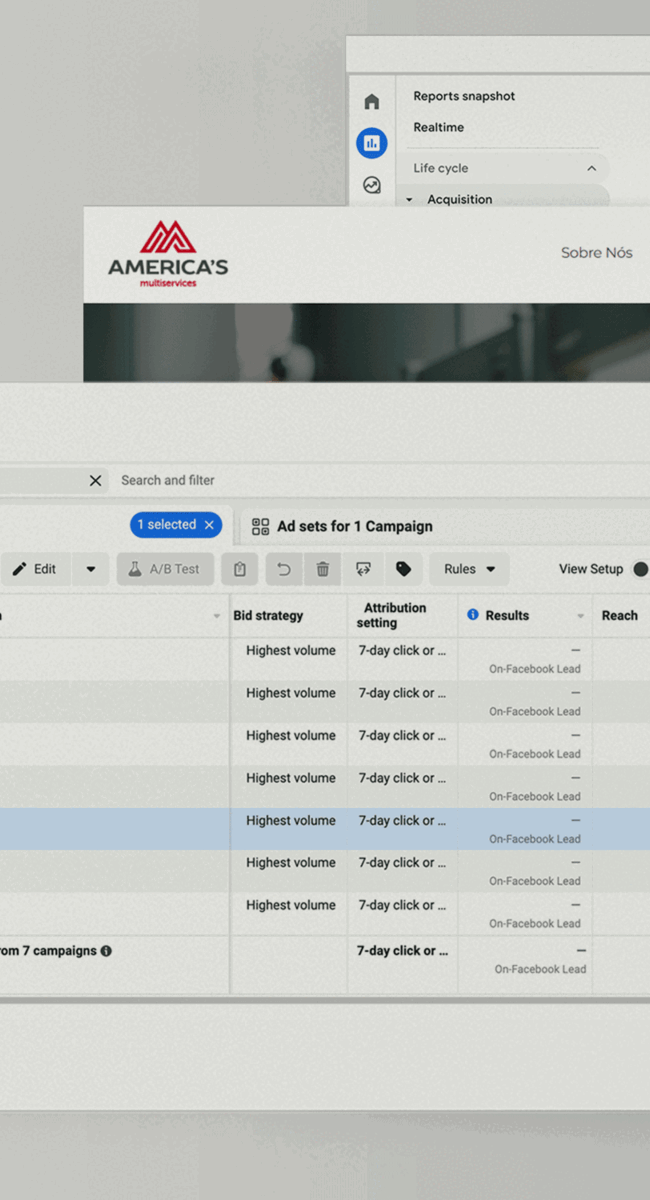Click the Attribution setting column header
This screenshot has width=650, height=1200.
click(x=394, y=615)
